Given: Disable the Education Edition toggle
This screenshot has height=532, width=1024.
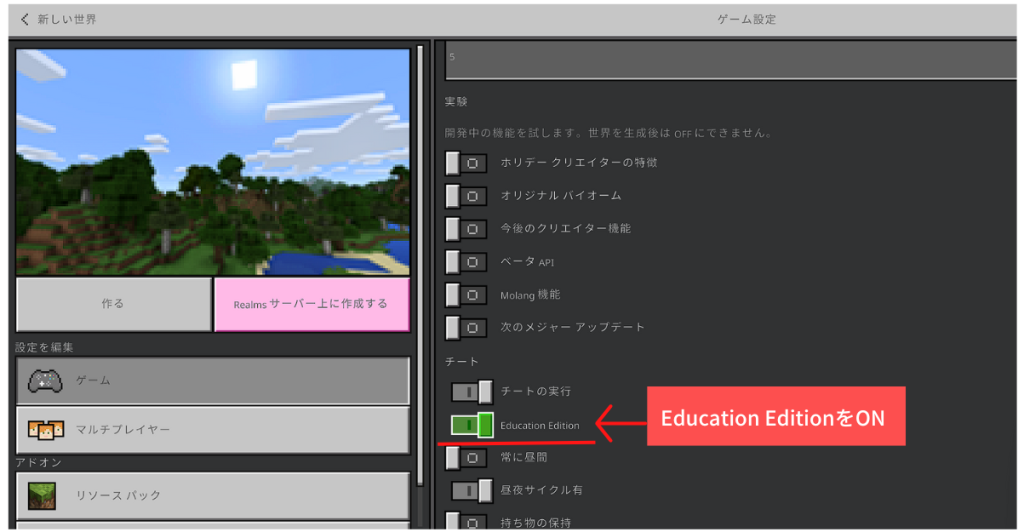Looking at the screenshot, I should click(x=472, y=425).
